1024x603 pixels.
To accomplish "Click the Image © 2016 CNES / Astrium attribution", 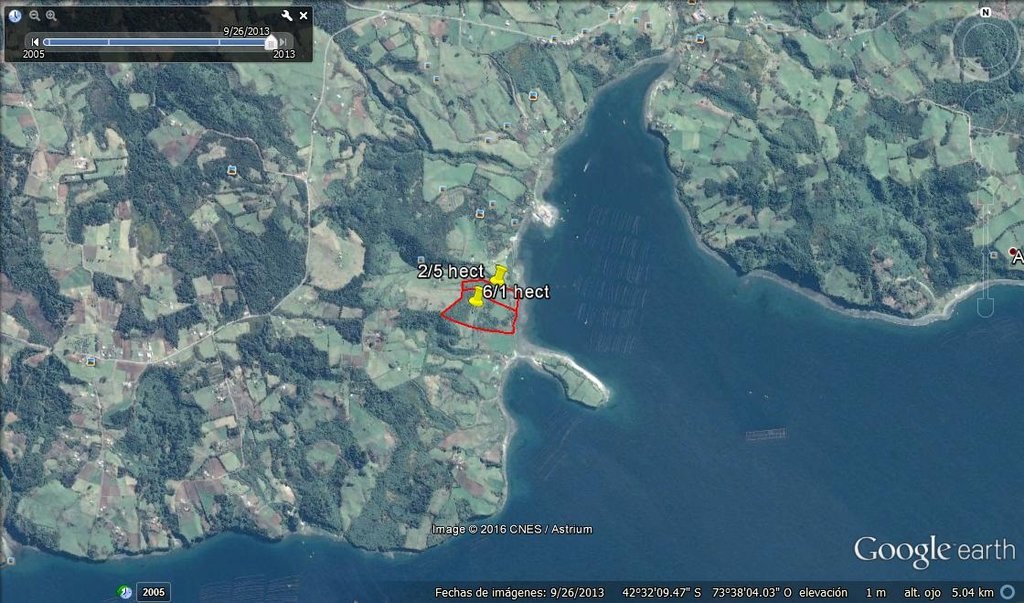I will point(512,529).
